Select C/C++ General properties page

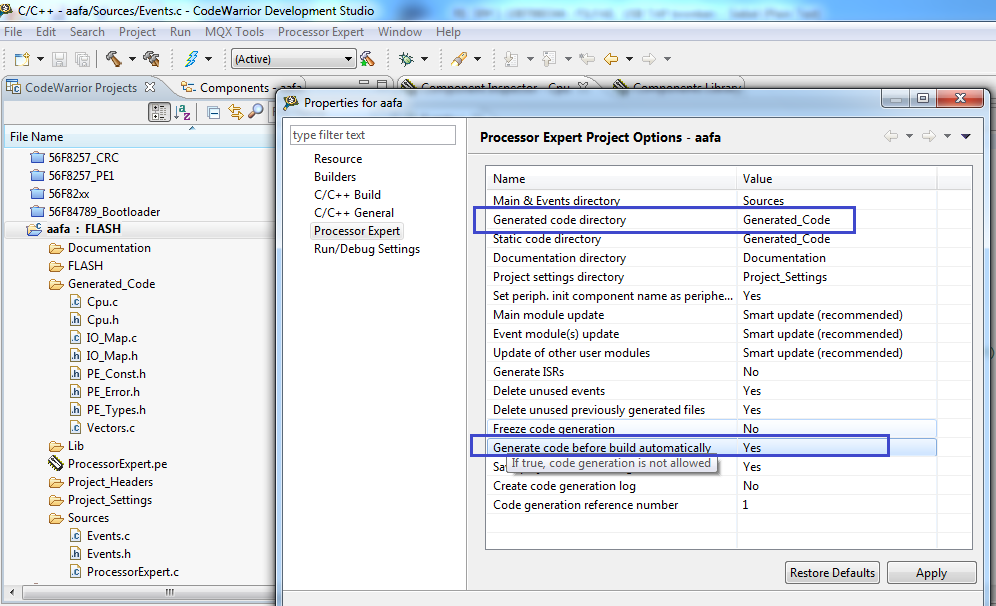(x=354, y=213)
